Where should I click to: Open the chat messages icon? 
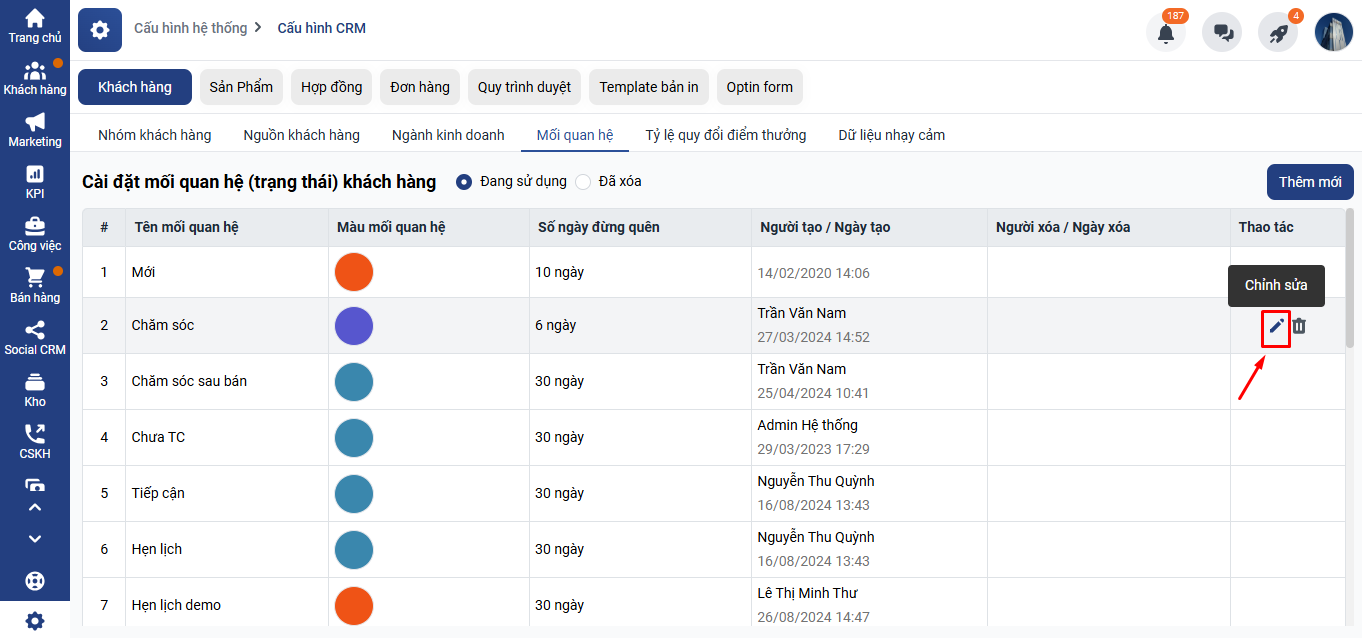click(x=1222, y=32)
